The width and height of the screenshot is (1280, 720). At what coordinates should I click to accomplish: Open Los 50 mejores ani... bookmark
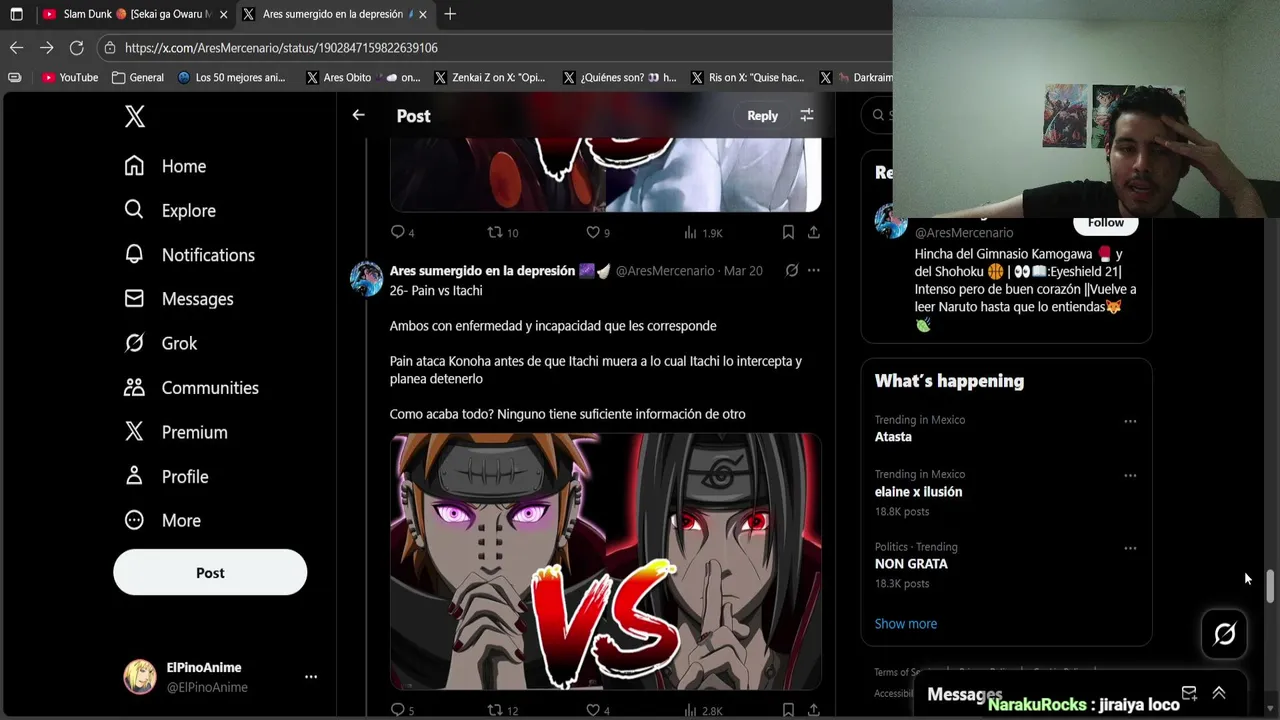(x=231, y=77)
